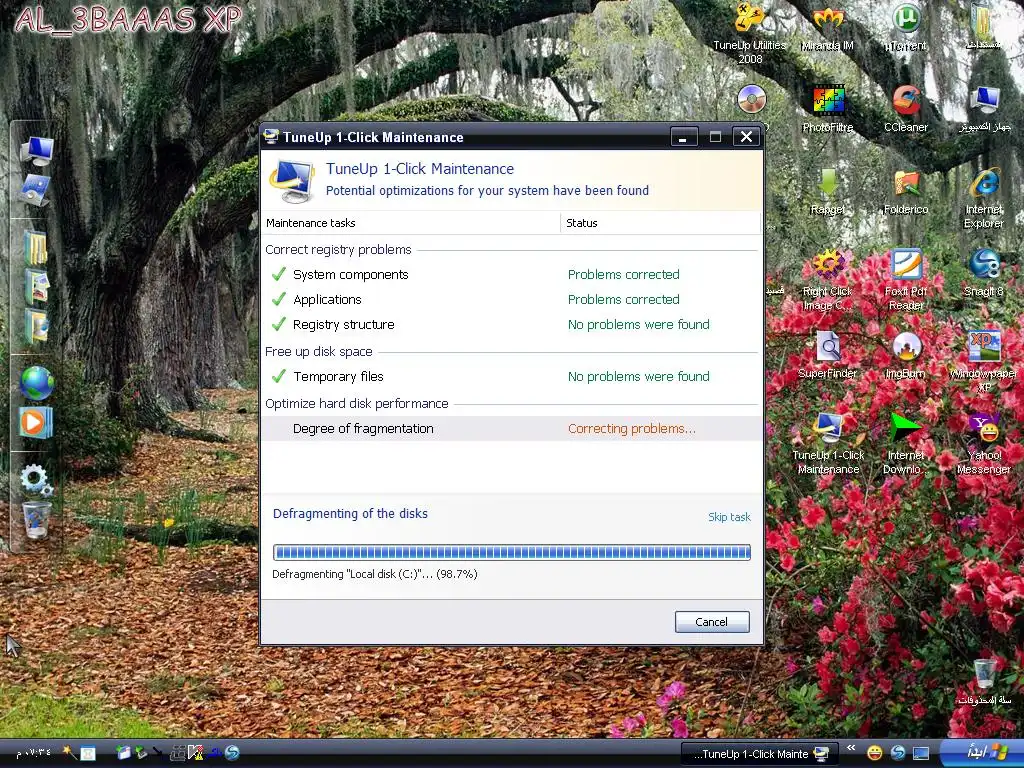This screenshot has width=1024, height=768.
Task: Select the Temporary files row
Action: 511,376
